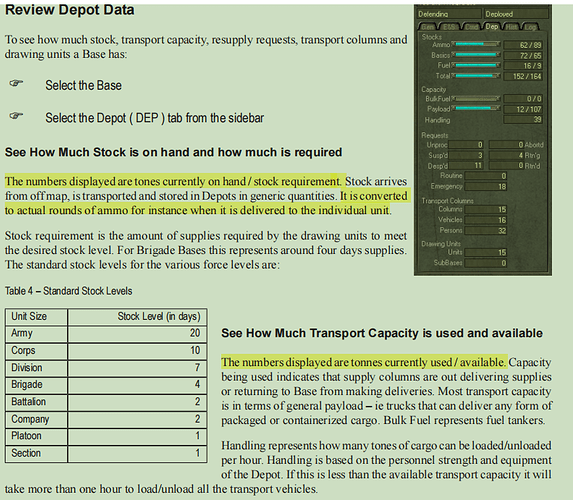Click the Corps row in the table

point(106,351)
